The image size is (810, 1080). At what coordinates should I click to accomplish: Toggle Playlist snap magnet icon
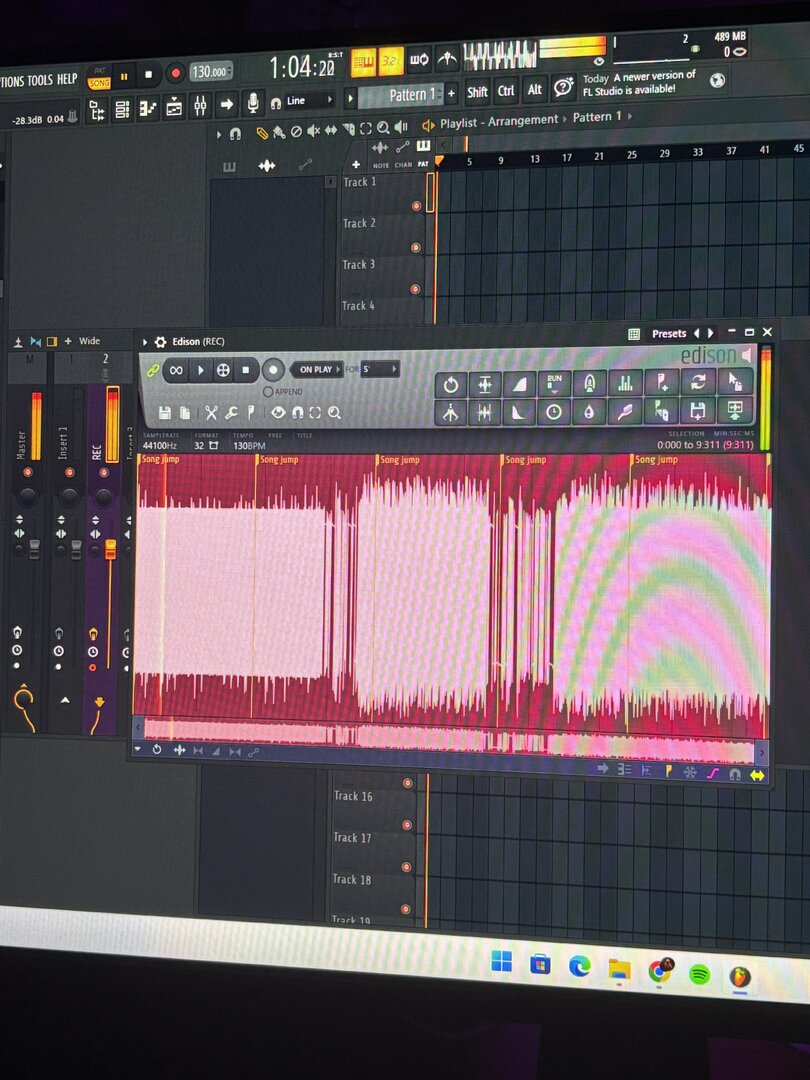(x=235, y=134)
